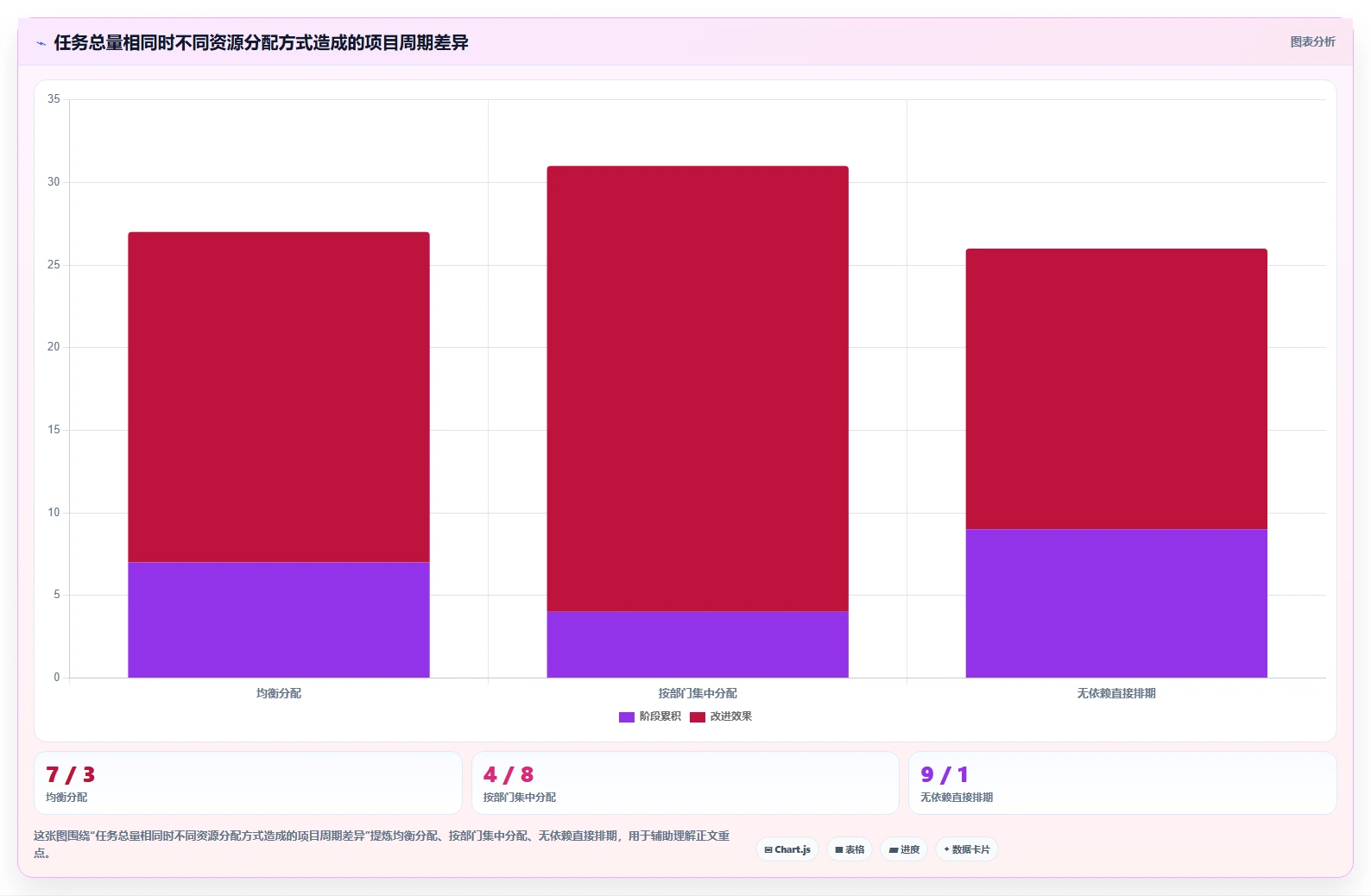Viewport: 1371px width, 896px height.
Task: Open the 7 / 3 均衡分配 stat card
Action: (248, 783)
